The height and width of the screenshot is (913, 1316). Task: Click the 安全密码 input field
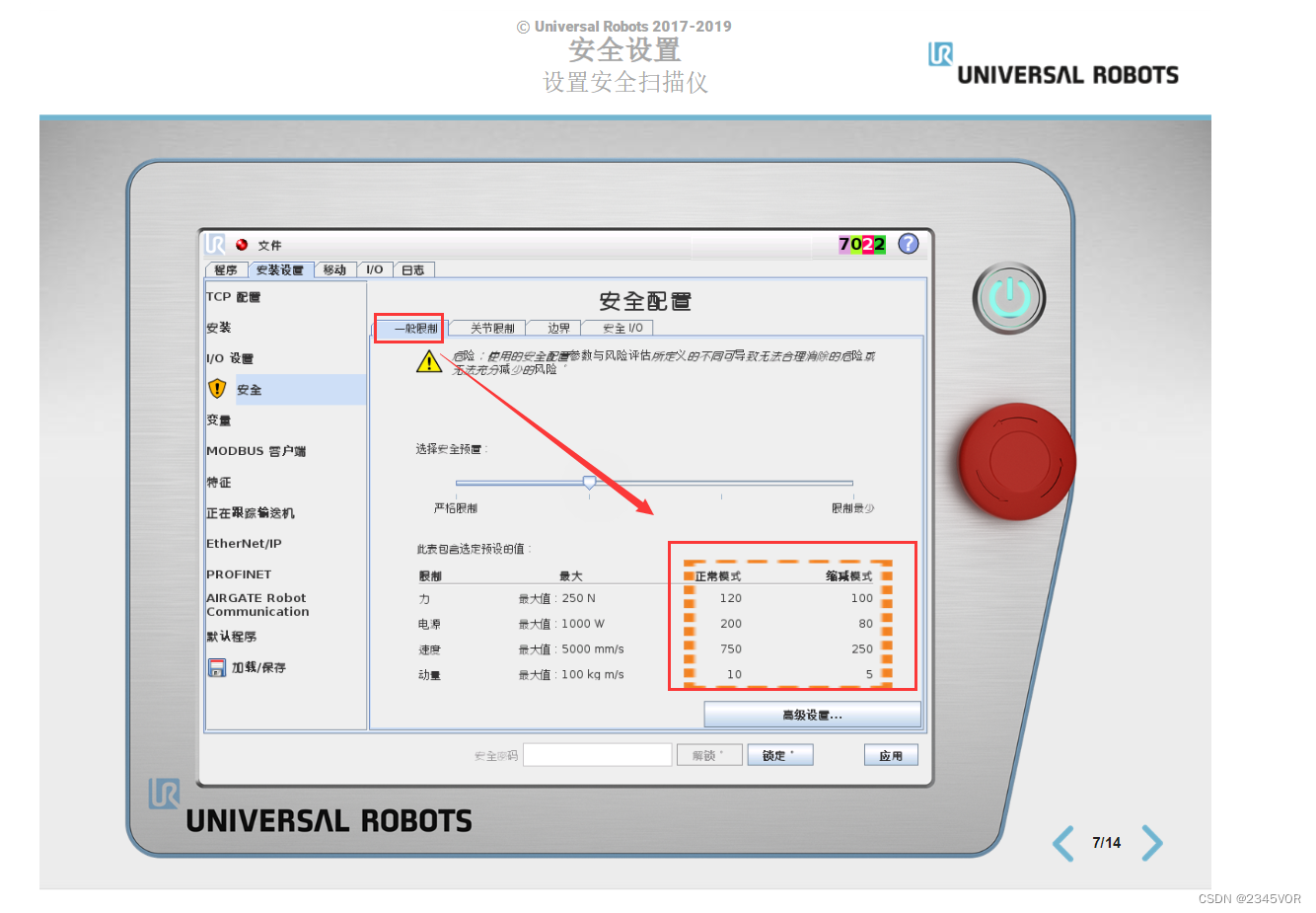click(598, 755)
